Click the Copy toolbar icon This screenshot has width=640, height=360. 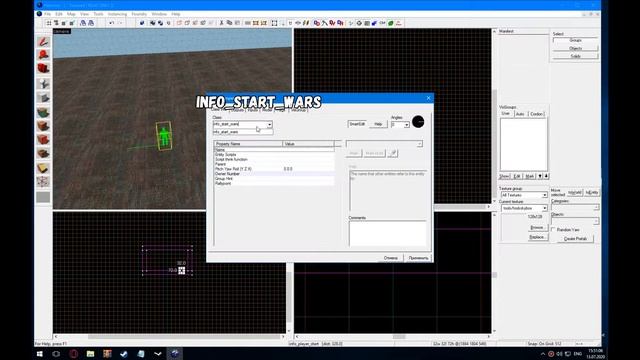229,23
